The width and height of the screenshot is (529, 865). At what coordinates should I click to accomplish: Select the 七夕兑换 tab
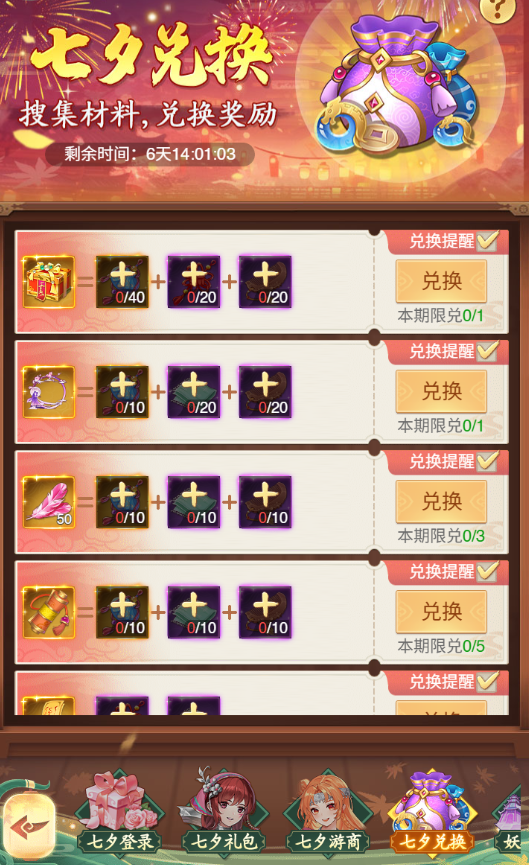(x=433, y=814)
